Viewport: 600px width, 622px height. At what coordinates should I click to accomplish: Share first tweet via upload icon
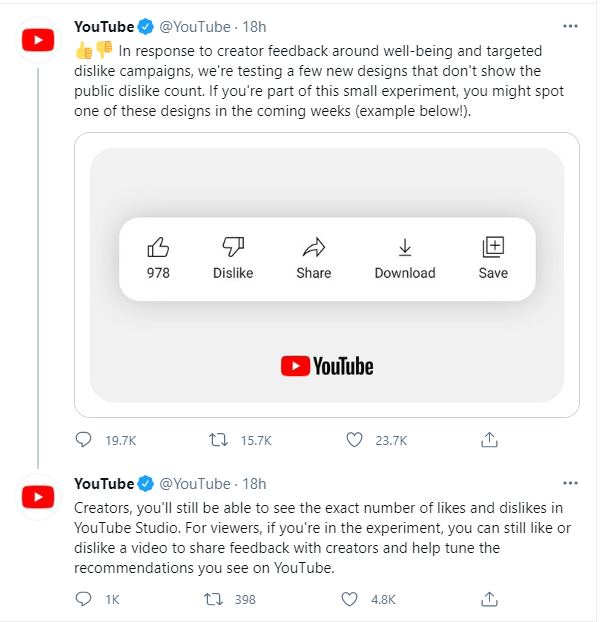[489, 440]
